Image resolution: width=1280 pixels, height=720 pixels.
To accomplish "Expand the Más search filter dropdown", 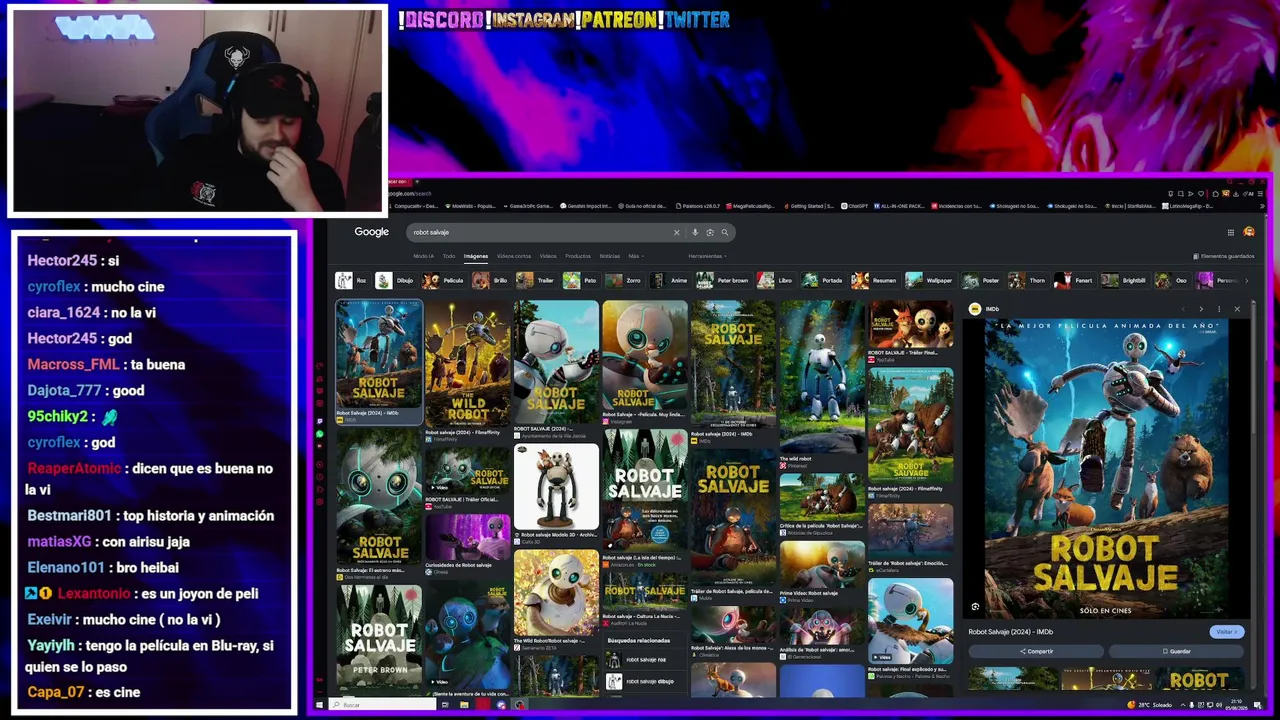I will tap(636, 256).
